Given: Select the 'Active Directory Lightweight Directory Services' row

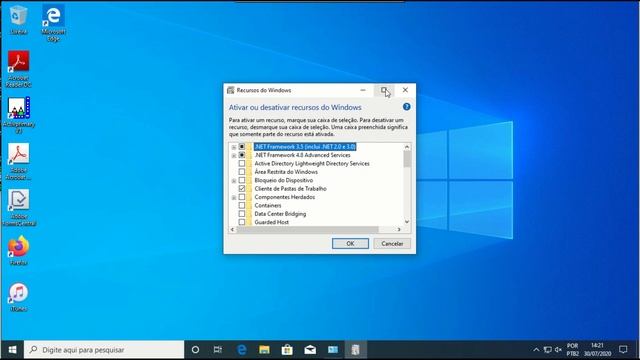Looking at the screenshot, I should 312,163.
